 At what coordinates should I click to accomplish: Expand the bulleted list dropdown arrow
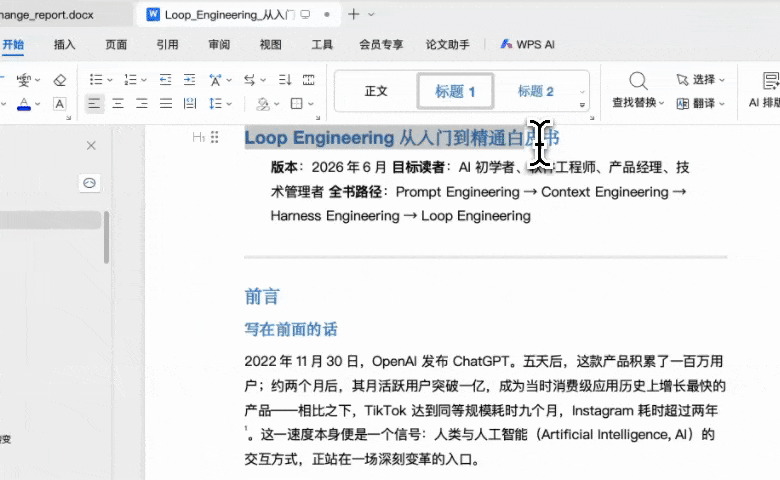point(110,80)
